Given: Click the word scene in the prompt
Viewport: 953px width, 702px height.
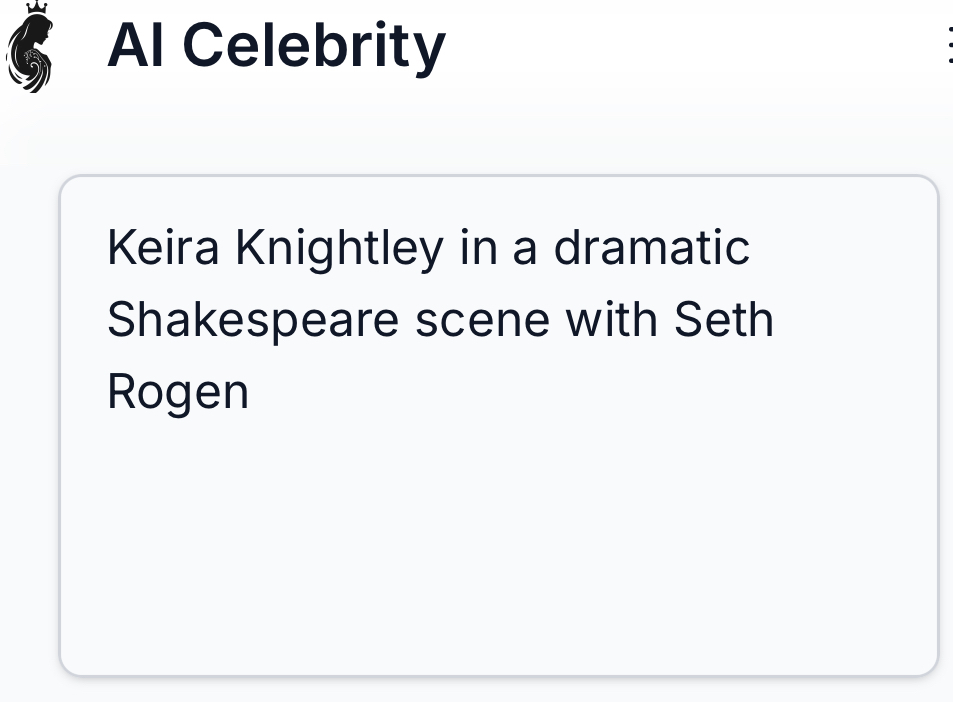Looking at the screenshot, I should pyautogui.click(x=483, y=321).
